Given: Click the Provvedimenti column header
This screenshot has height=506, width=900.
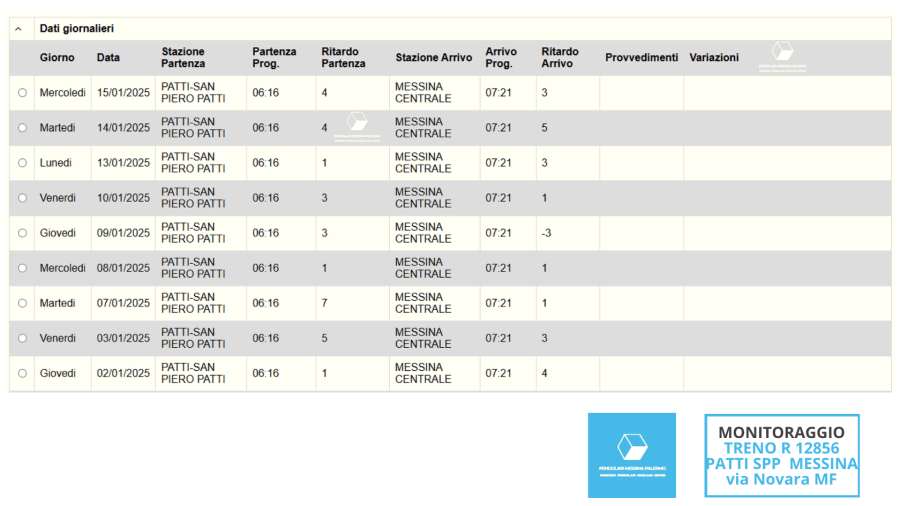Looking at the screenshot, I should click(641, 58).
